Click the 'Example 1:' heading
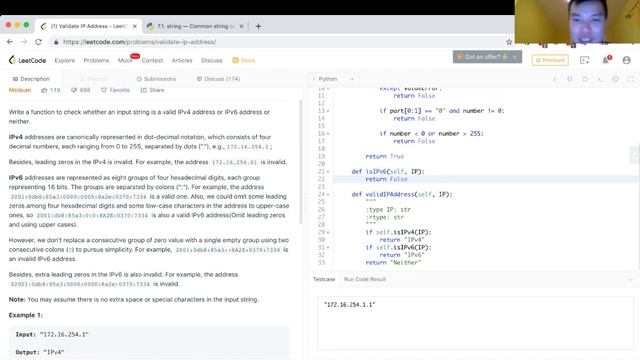The image size is (640, 360). tap(26, 315)
